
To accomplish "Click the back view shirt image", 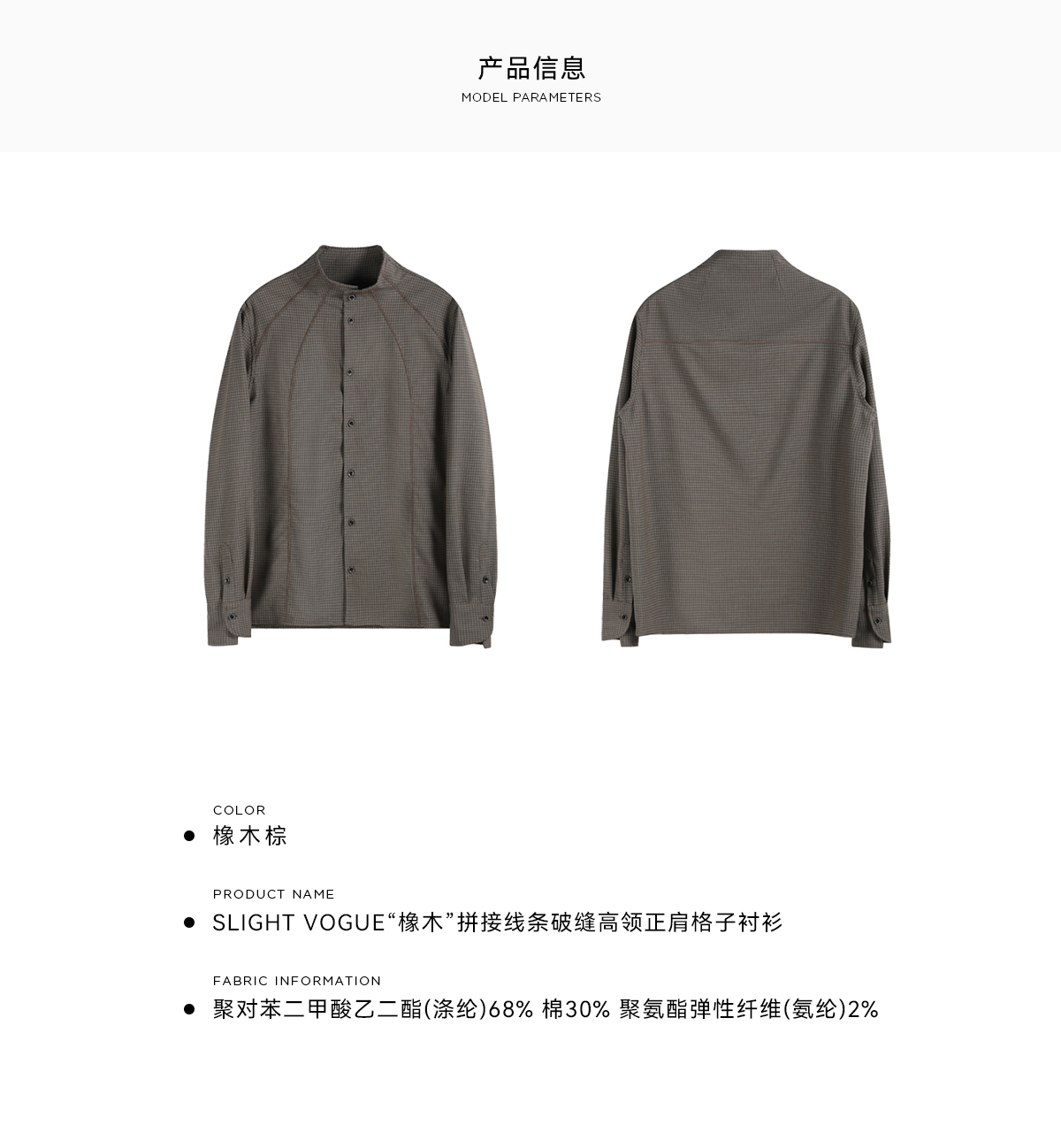I will 748,448.
